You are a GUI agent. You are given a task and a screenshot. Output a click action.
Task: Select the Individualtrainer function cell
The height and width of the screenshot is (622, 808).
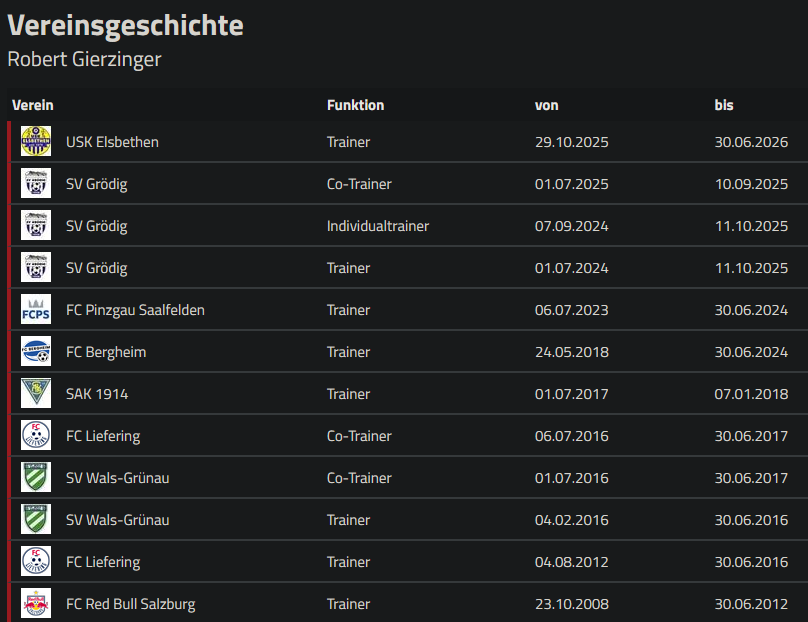(x=377, y=226)
